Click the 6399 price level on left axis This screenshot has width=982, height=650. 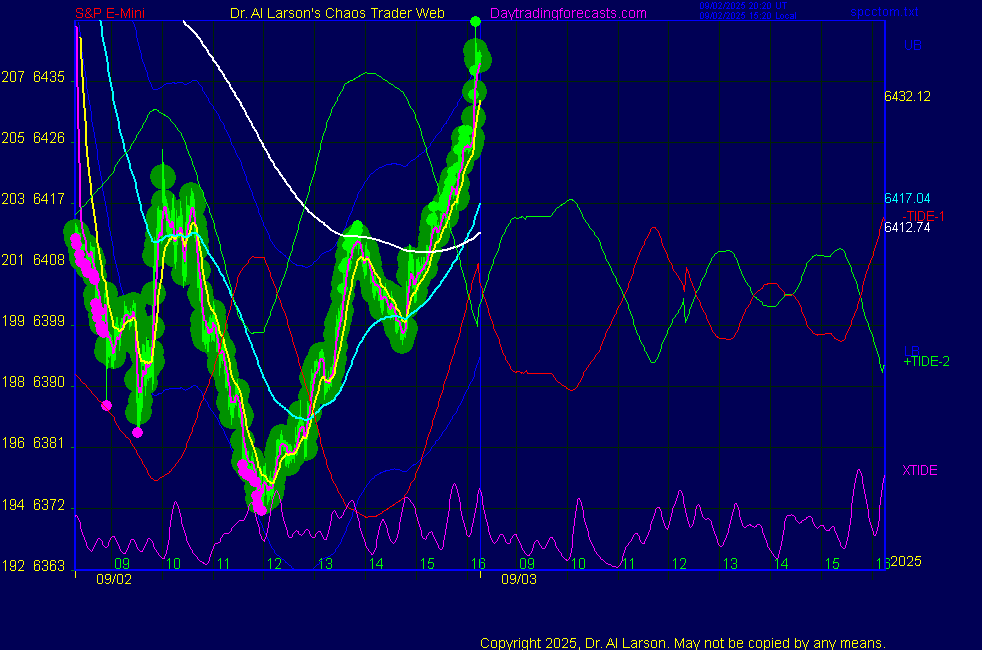48,322
